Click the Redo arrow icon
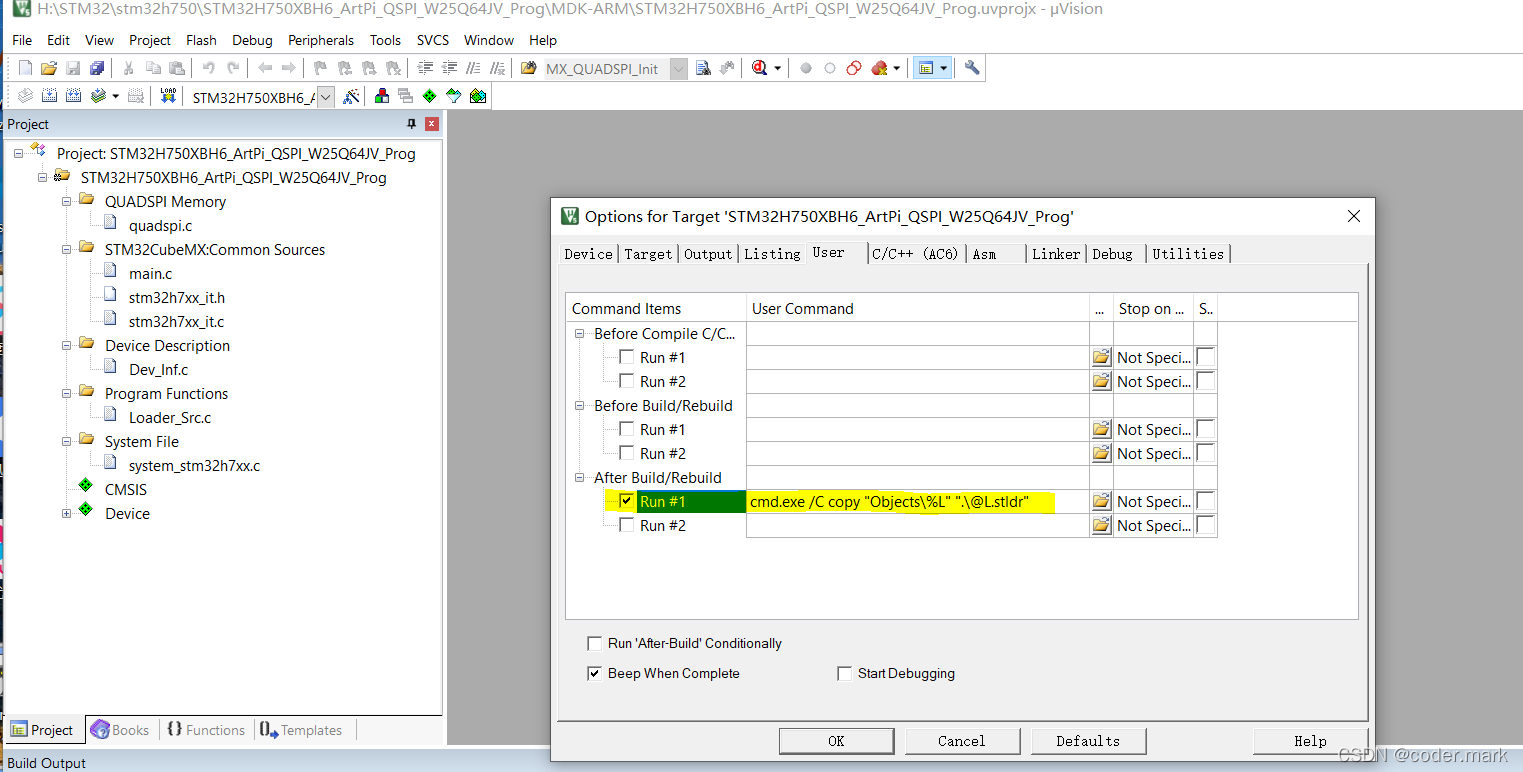 point(233,68)
